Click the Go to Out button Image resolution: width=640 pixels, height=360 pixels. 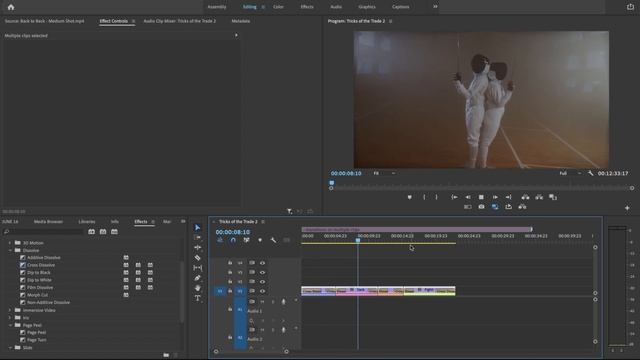[x=509, y=197]
